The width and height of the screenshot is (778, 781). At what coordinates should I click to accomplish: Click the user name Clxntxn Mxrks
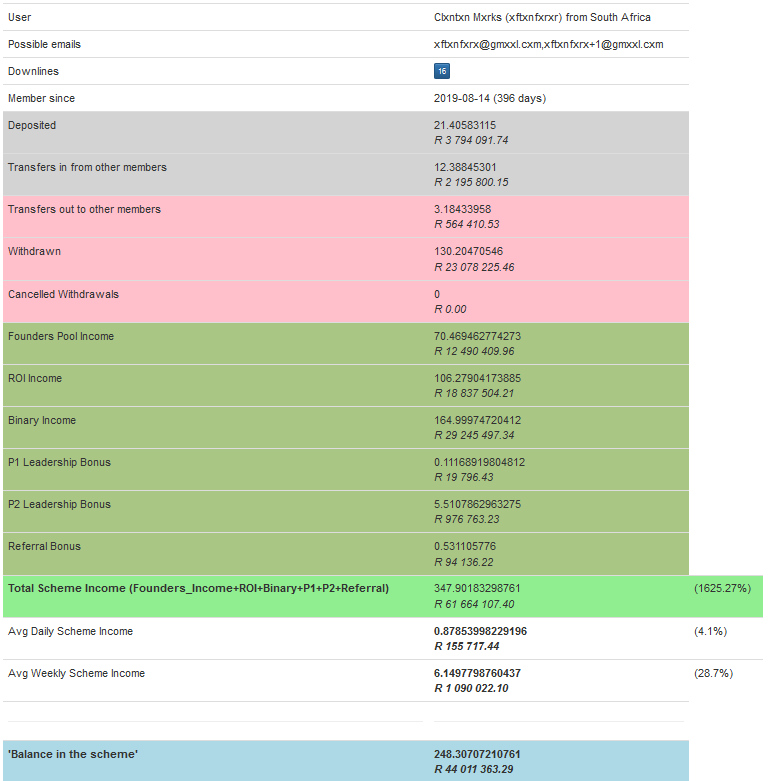468,17
